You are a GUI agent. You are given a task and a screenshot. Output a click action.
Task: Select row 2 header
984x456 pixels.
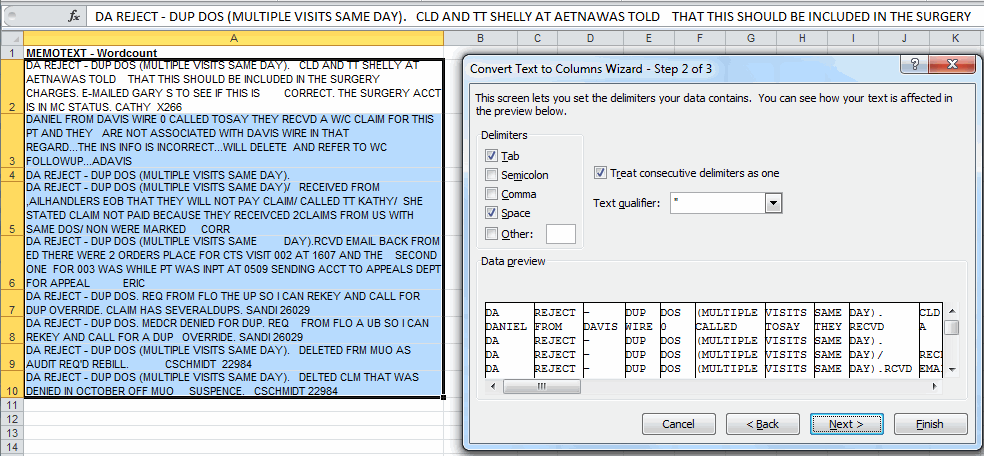pyautogui.click(x=12, y=87)
